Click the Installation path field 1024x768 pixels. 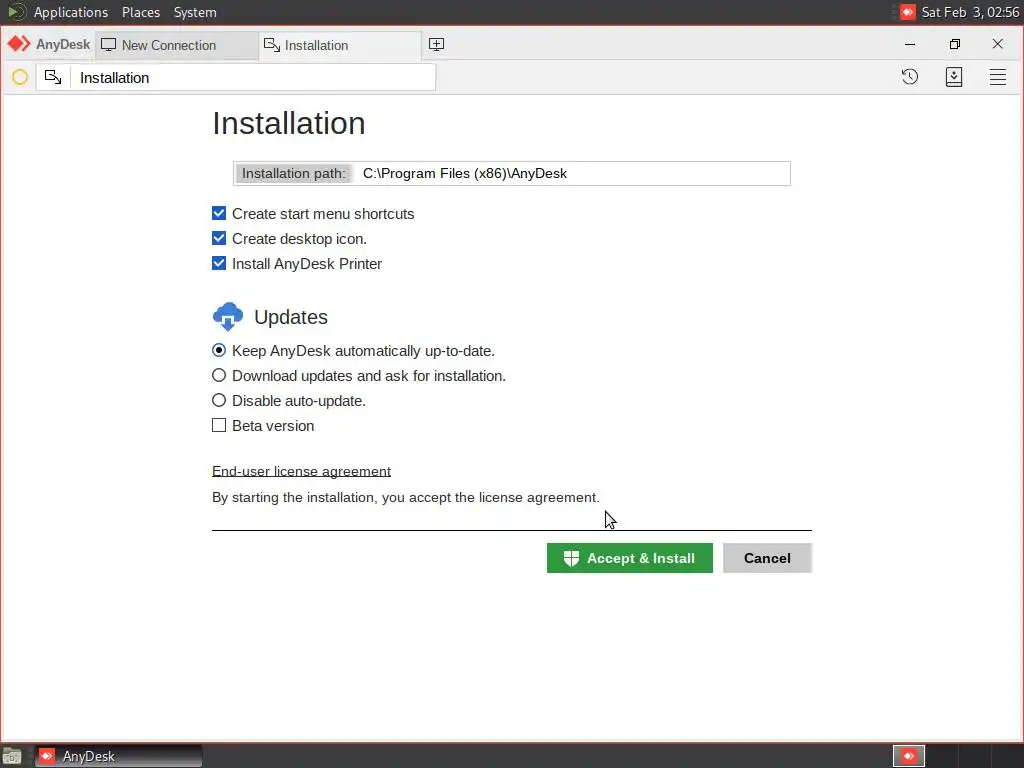511,174
